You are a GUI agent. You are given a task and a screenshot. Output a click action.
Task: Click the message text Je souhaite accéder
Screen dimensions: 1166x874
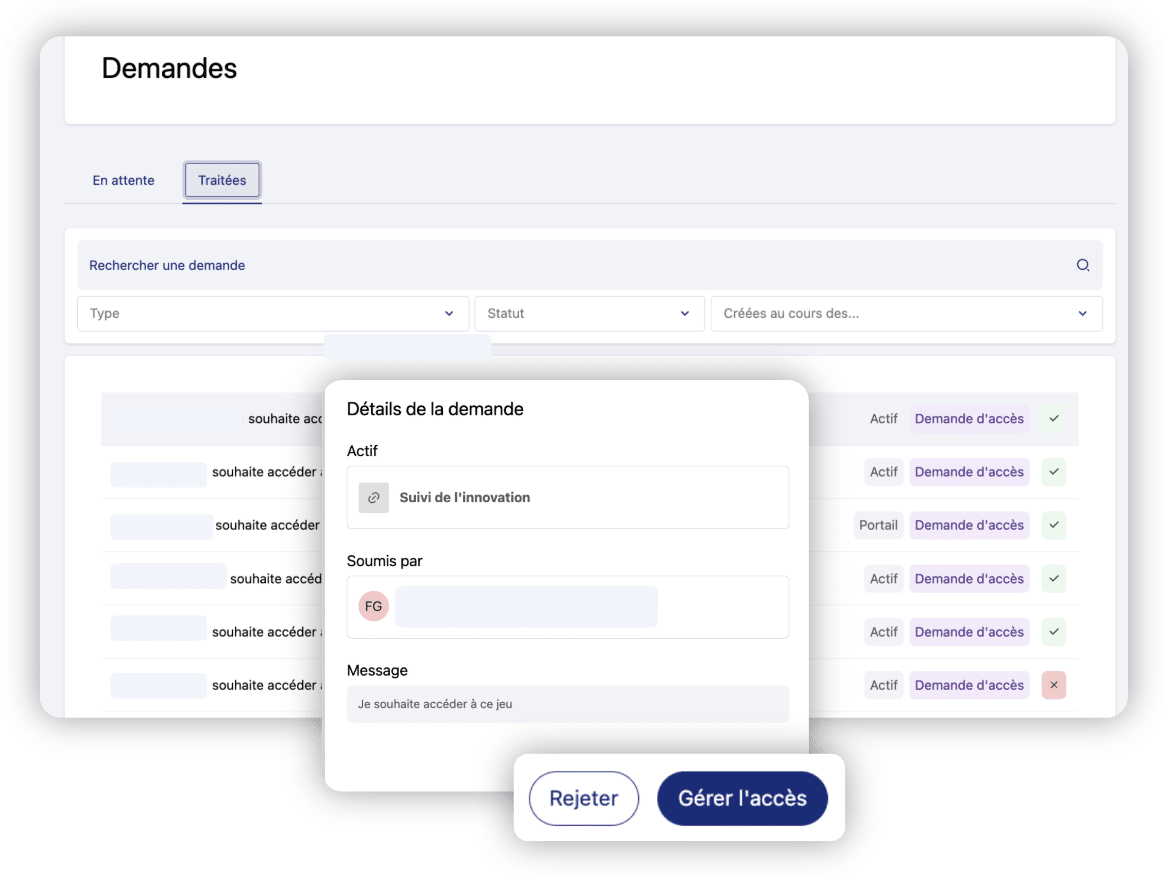click(435, 704)
